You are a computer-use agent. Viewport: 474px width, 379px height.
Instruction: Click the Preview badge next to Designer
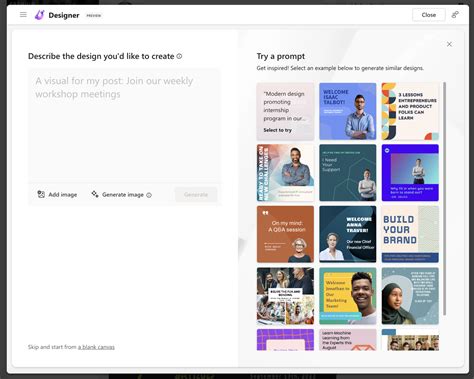click(x=94, y=15)
